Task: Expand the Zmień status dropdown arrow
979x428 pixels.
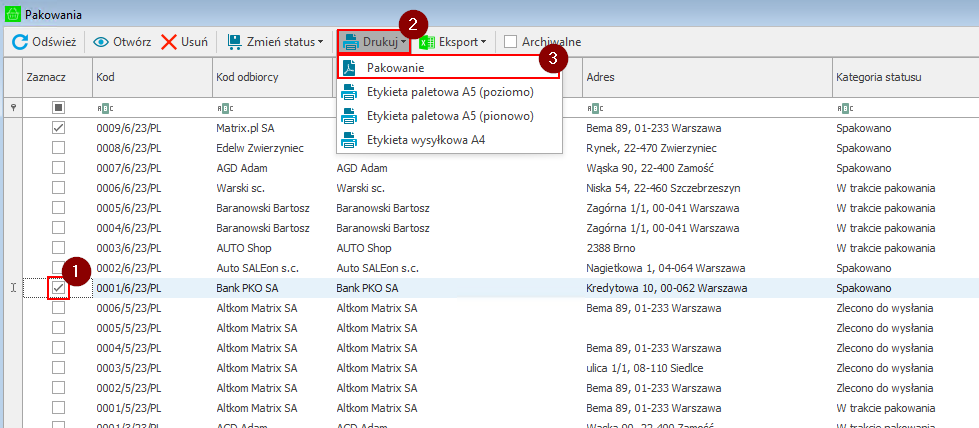Action: click(x=320, y=42)
